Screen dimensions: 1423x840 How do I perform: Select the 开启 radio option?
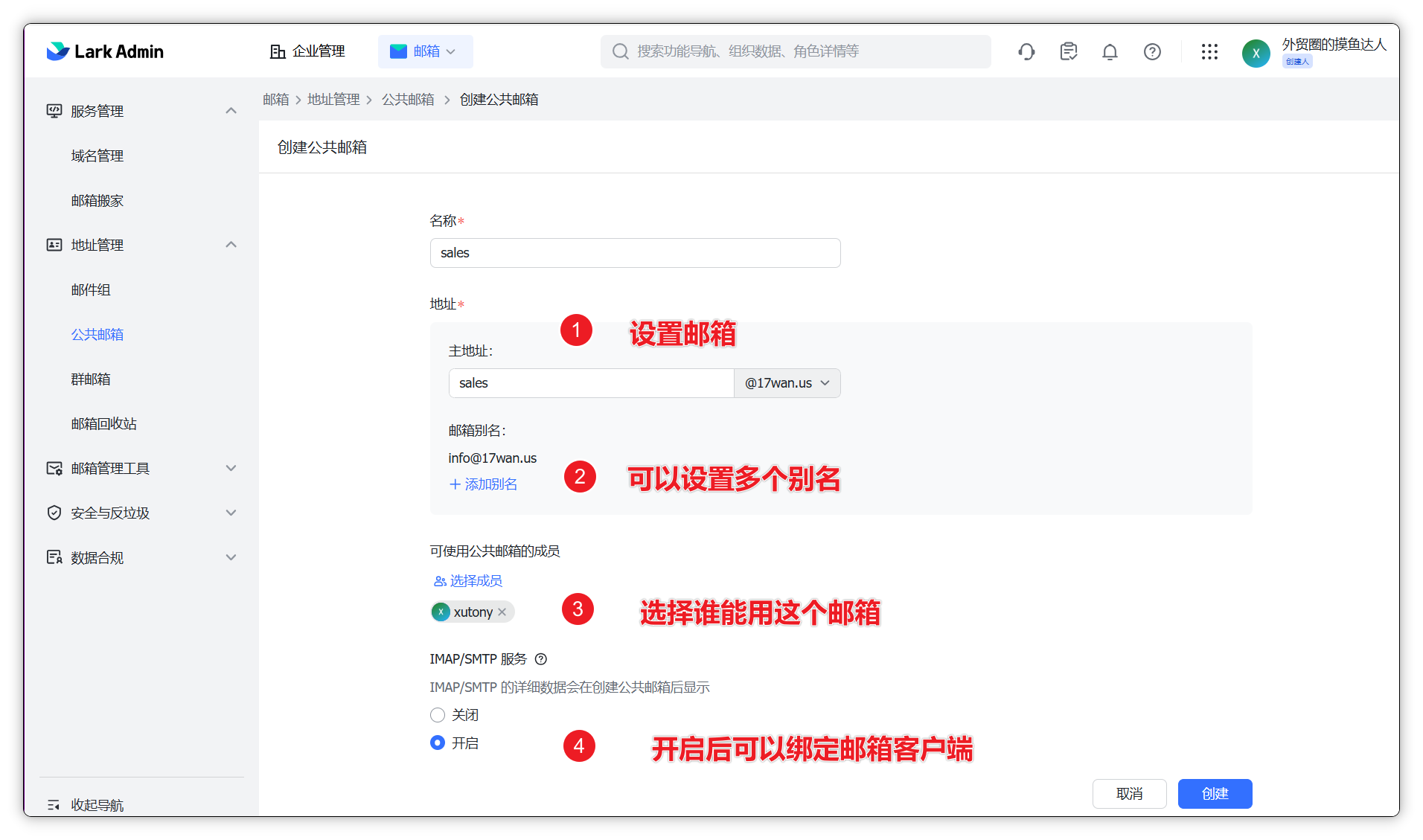pyautogui.click(x=438, y=743)
